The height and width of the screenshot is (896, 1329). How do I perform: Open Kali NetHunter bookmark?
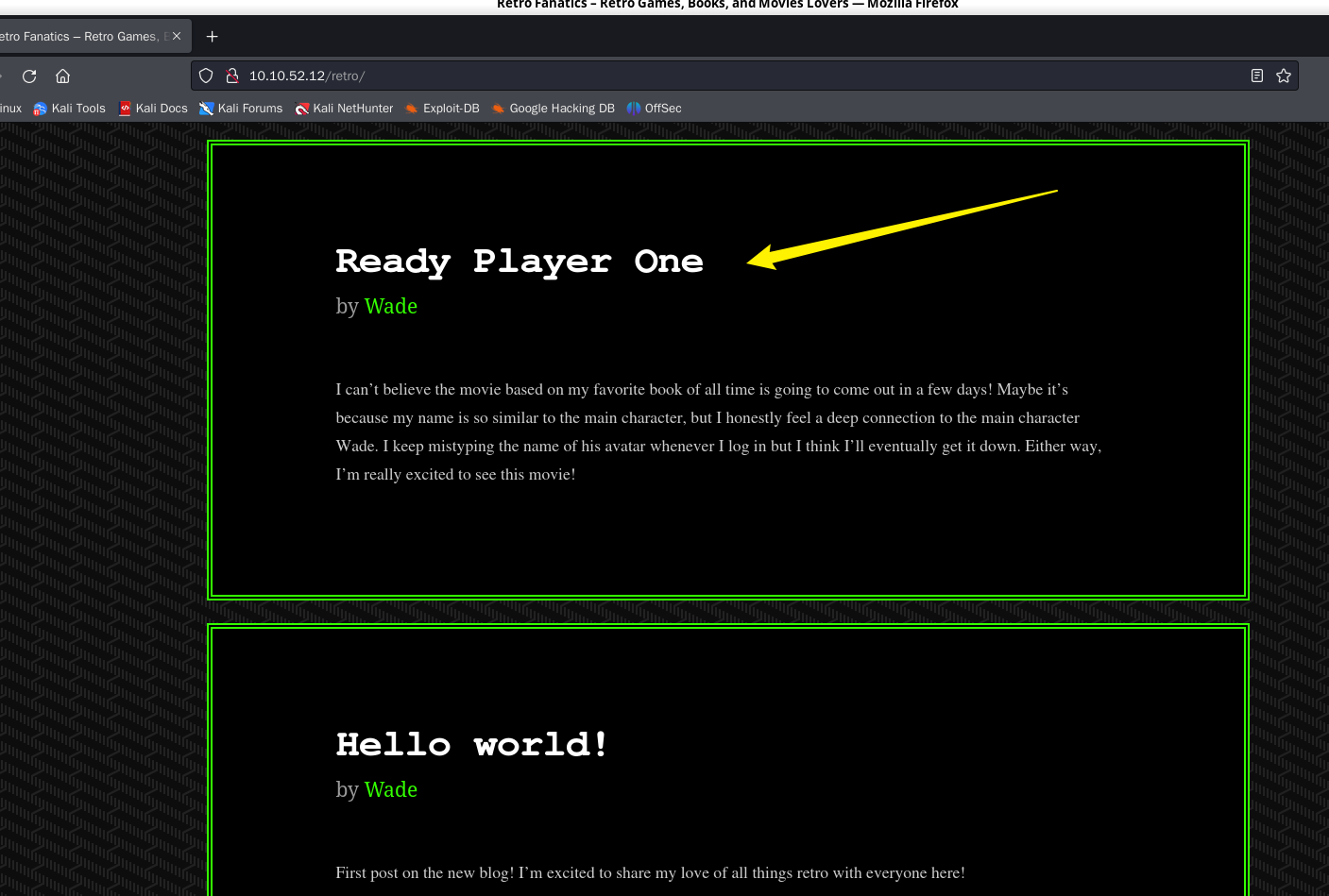tap(344, 109)
